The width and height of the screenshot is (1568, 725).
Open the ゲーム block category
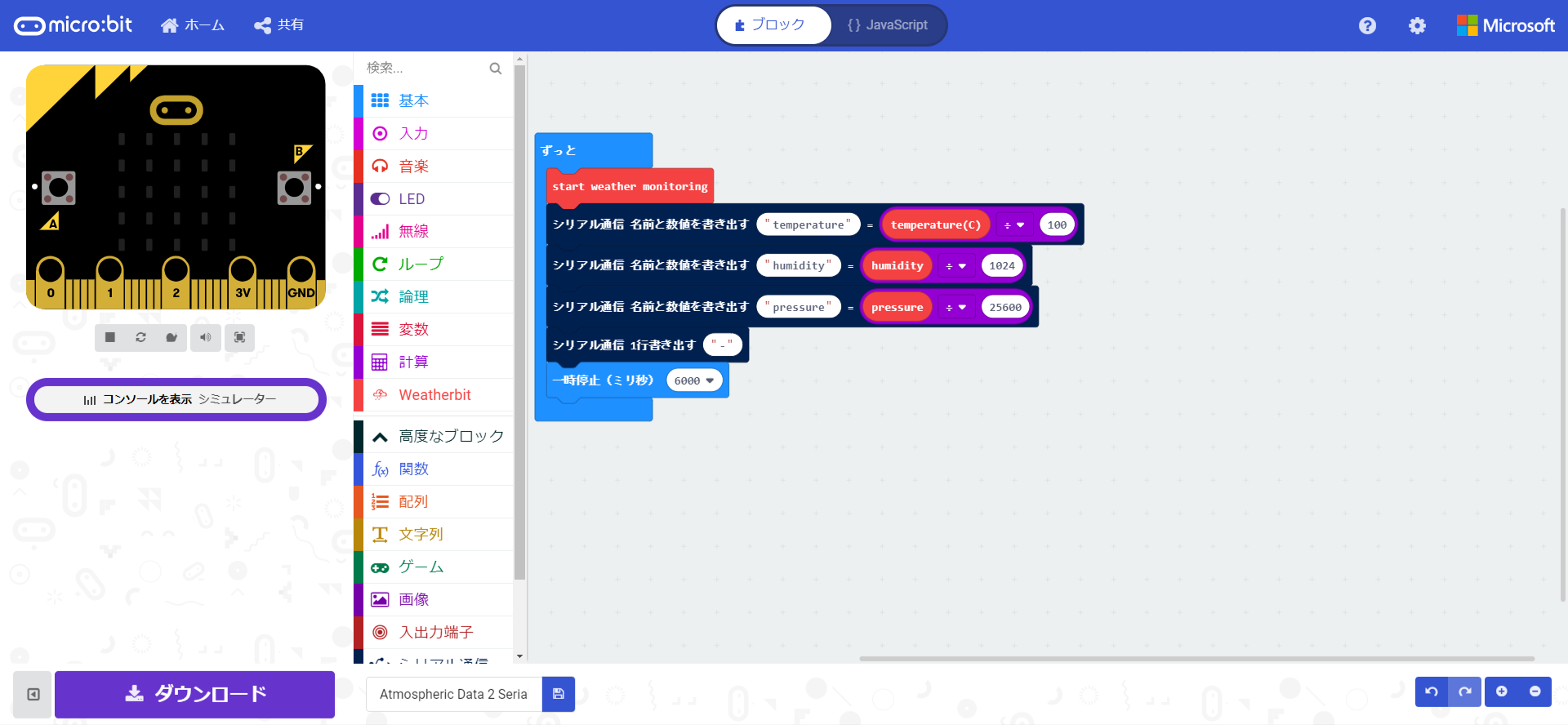click(434, 567)
